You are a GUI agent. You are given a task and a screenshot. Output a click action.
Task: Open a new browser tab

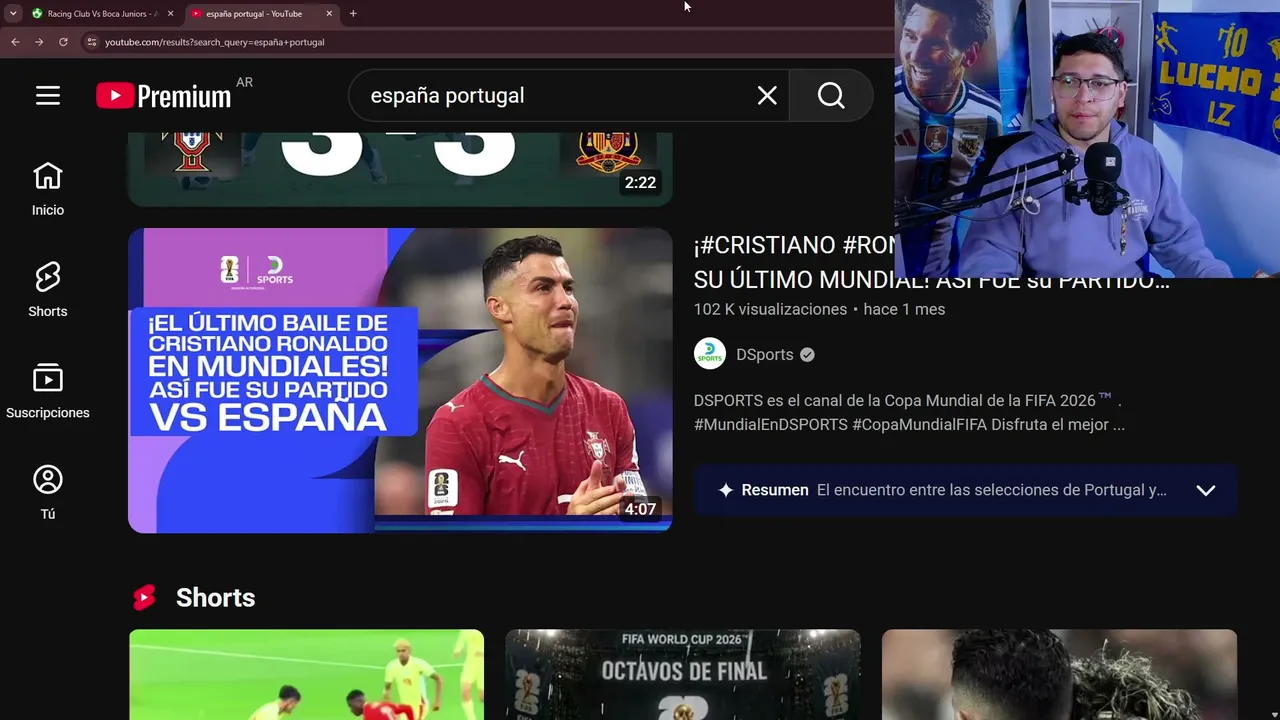(353, 14)
